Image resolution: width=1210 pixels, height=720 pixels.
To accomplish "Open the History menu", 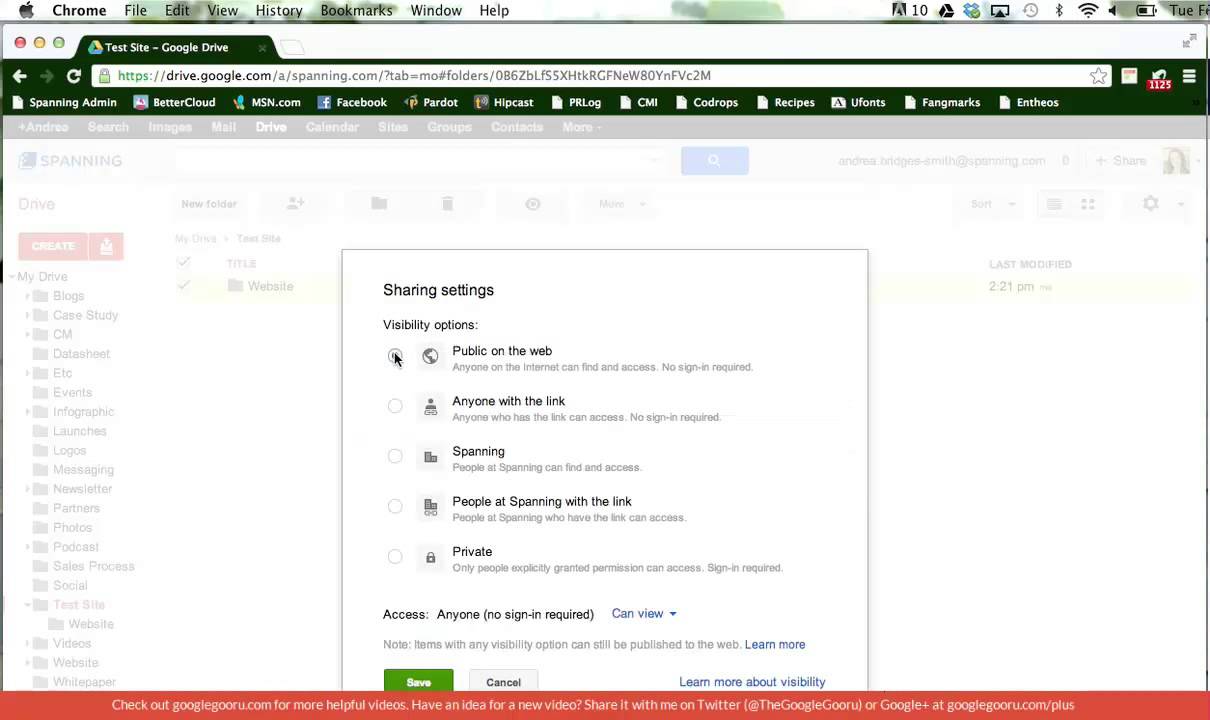I will tap(279, 11).
